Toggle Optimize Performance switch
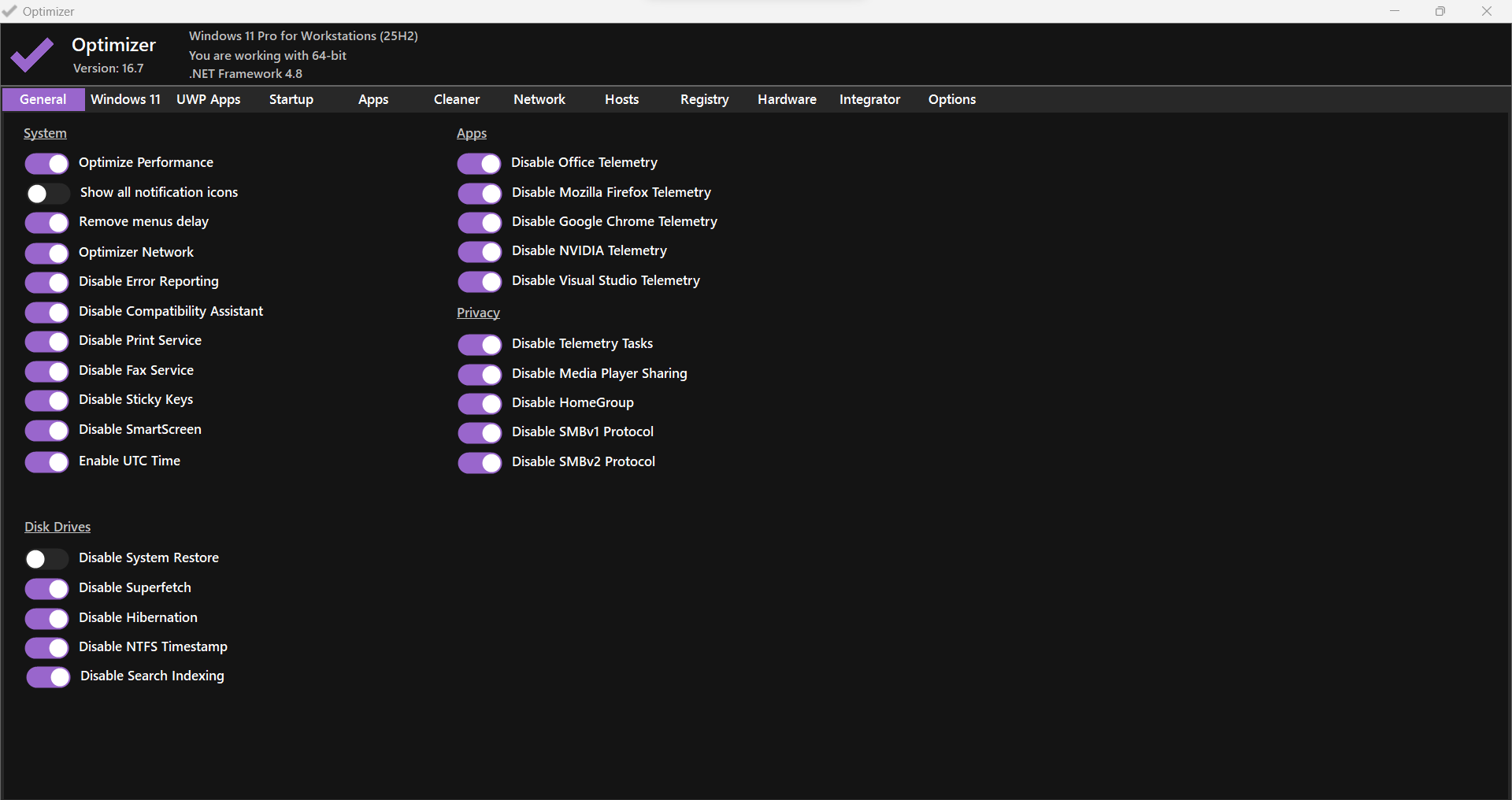The height and width of the screenshot is (800, 1512). click(x=47, y=164)
